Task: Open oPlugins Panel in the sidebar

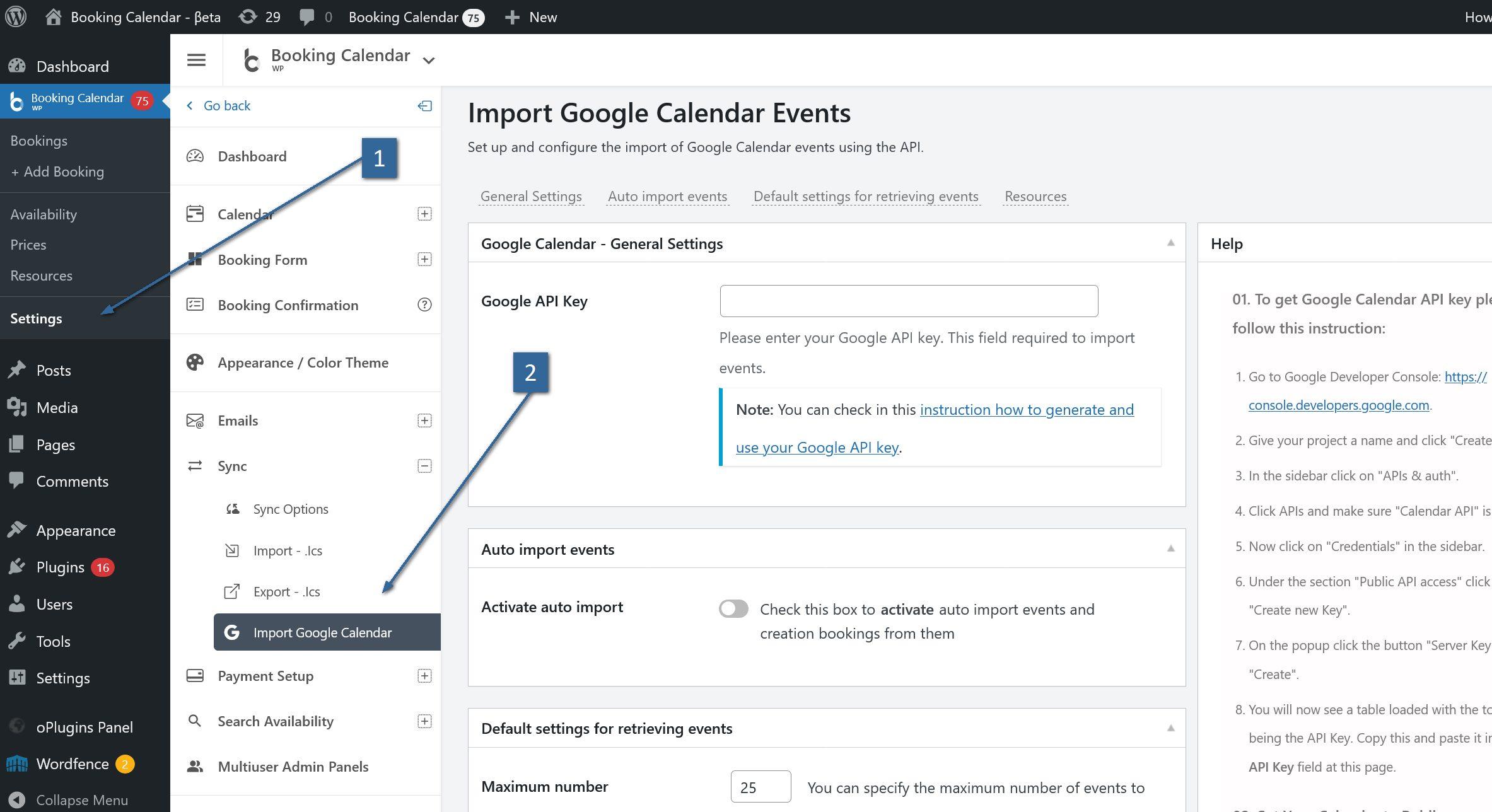Action: coord(85,727)
